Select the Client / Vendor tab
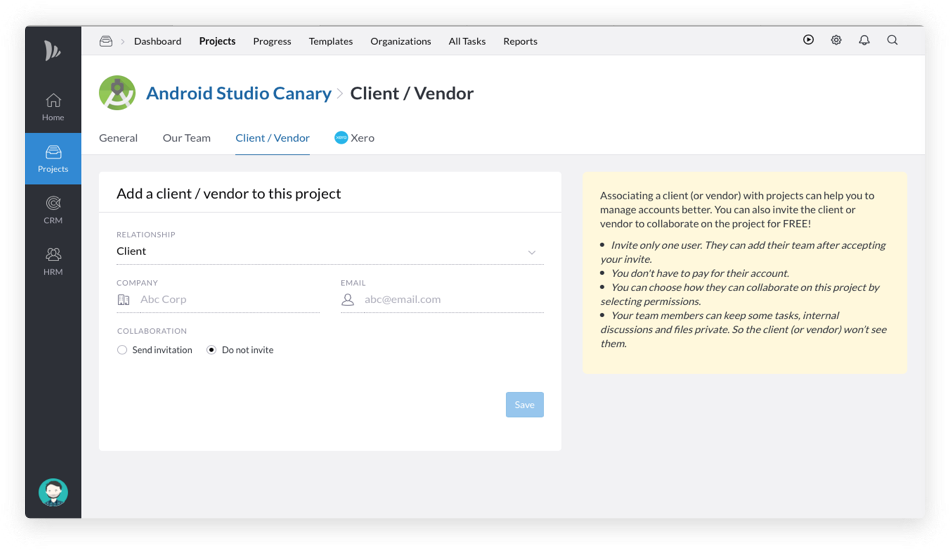The height and width of the screenshot is (550, 950). (x=273, y=138)
